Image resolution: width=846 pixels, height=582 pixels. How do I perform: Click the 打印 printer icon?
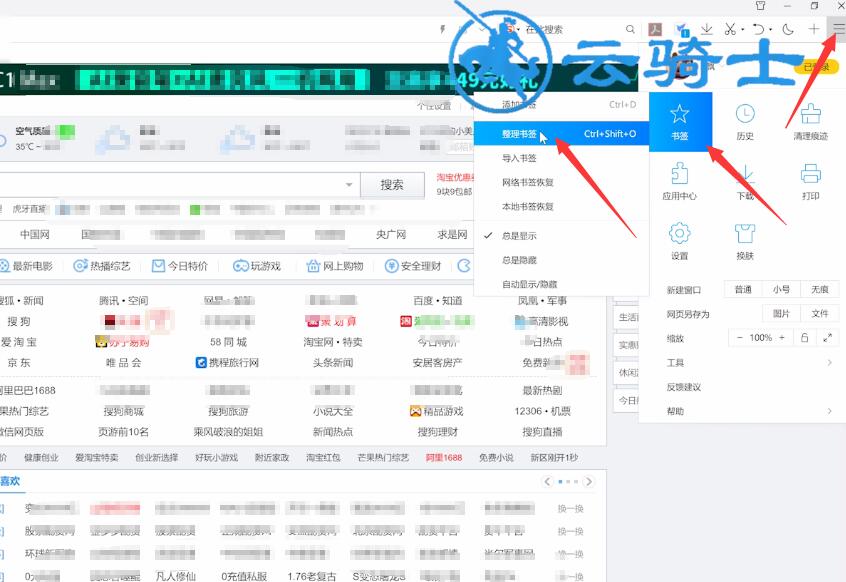tap(810, 182)
